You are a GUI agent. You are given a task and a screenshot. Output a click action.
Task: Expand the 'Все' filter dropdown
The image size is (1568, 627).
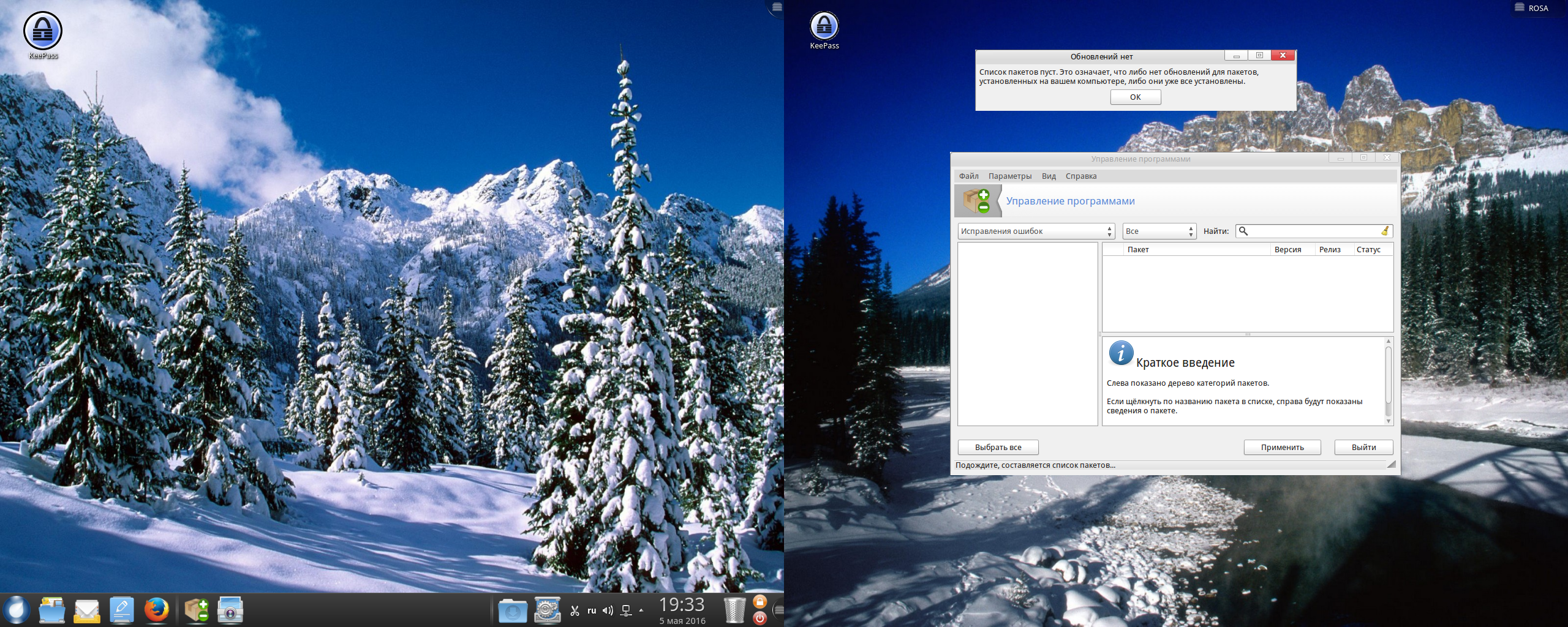[x=1159, y=231]
